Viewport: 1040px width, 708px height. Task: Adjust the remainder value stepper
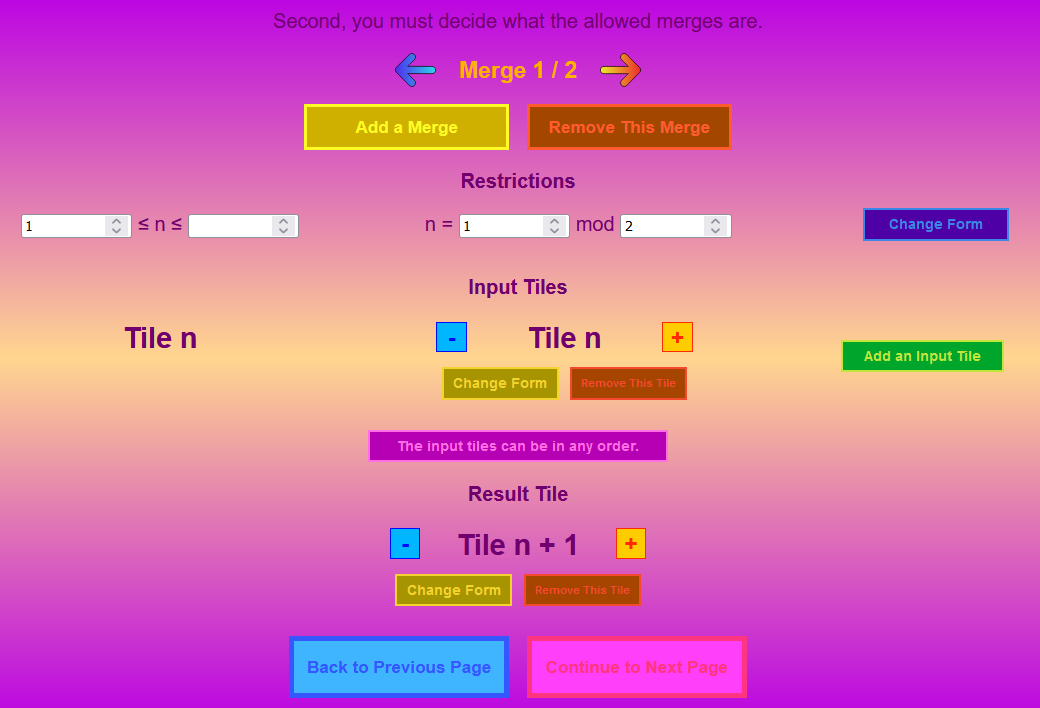click(554, 226)
